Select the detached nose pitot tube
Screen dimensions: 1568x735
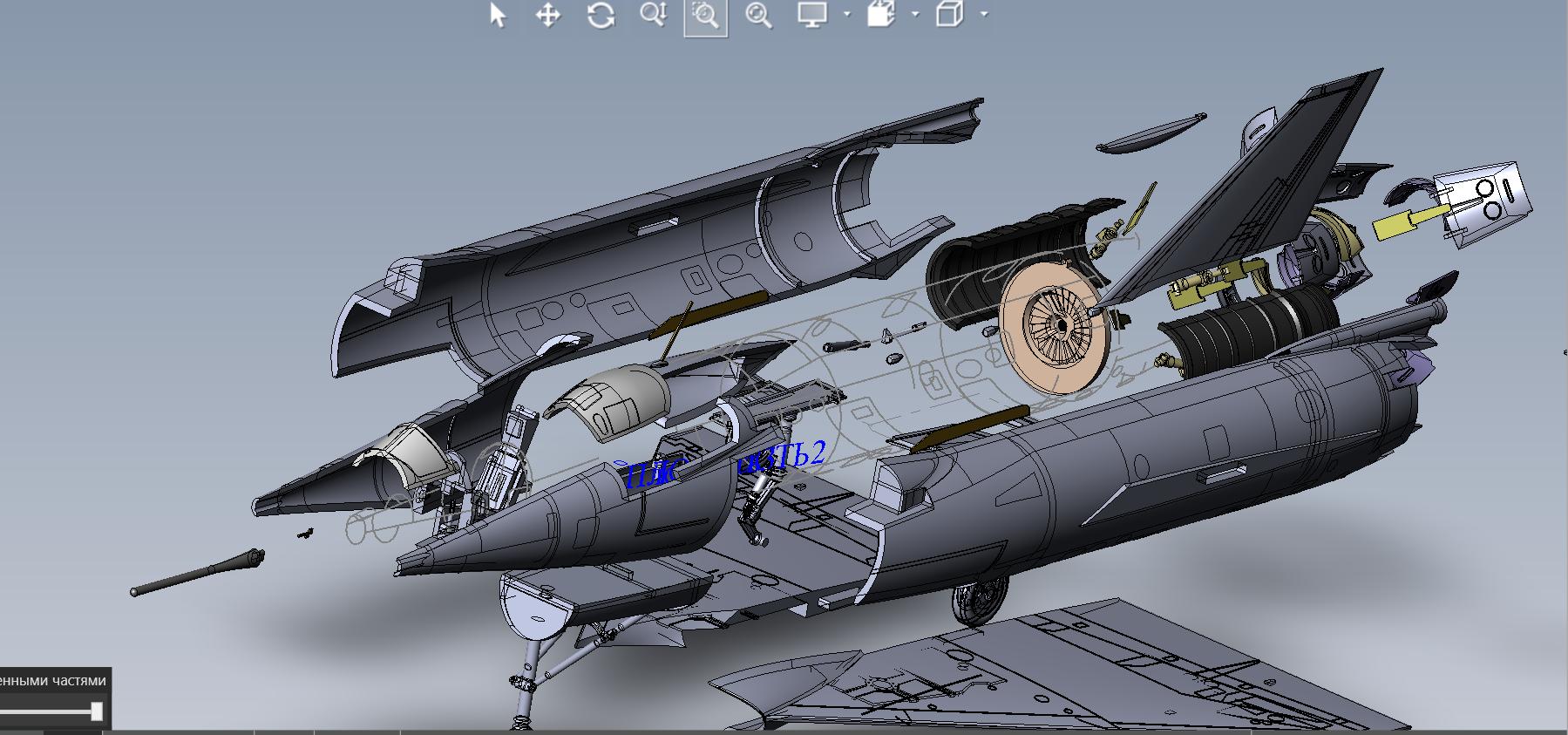pyautogui.click(x=196, y=575)
